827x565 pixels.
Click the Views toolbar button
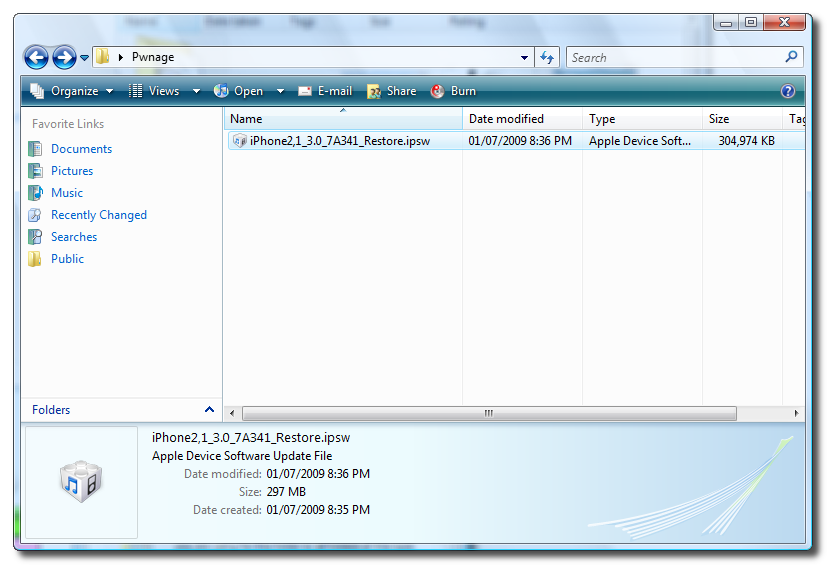[154, 91]
